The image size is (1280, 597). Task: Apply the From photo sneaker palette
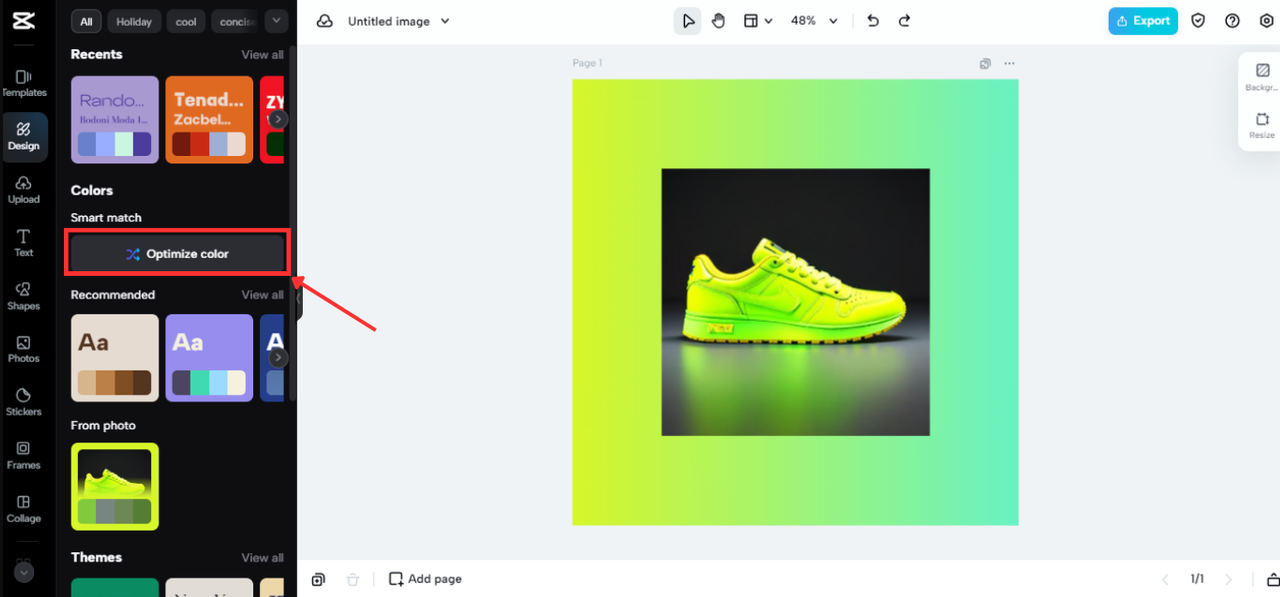tap(115, 487)
